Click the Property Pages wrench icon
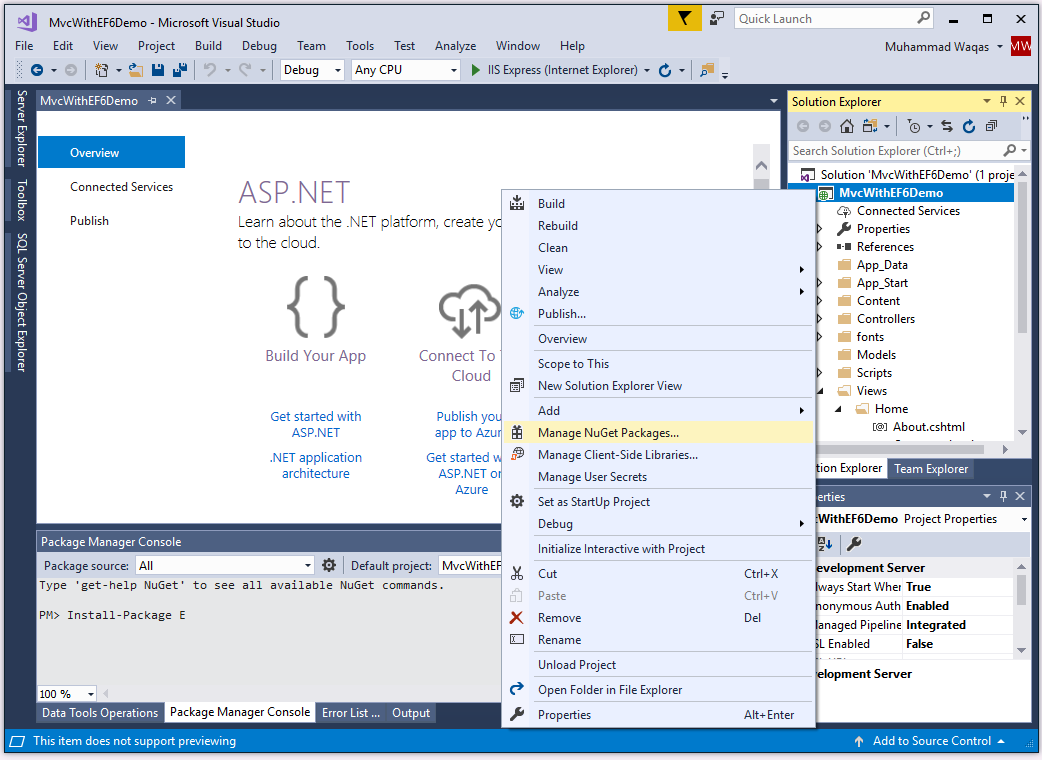1042x760 pixels. click(854, 544)
